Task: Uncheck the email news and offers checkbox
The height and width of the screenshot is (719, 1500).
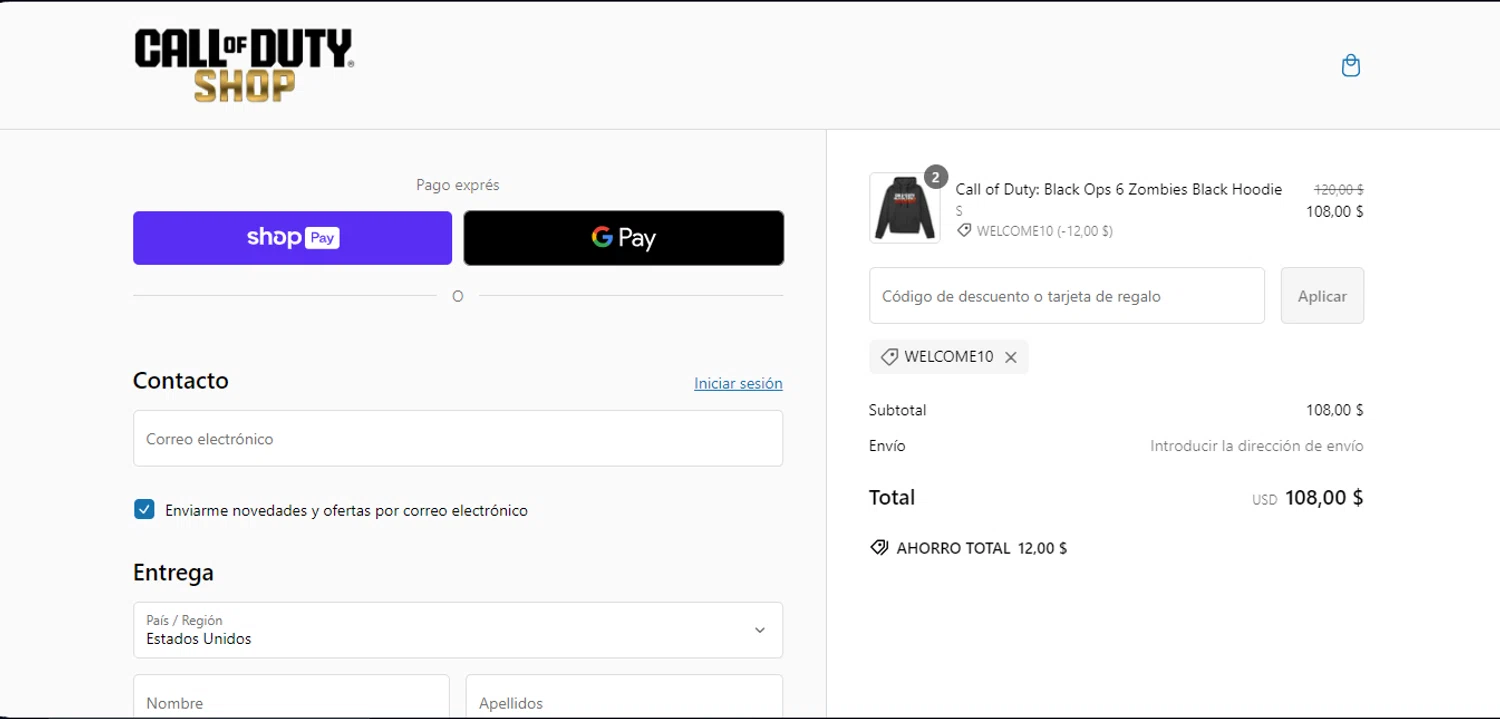Action: click(x=144, y=510)
